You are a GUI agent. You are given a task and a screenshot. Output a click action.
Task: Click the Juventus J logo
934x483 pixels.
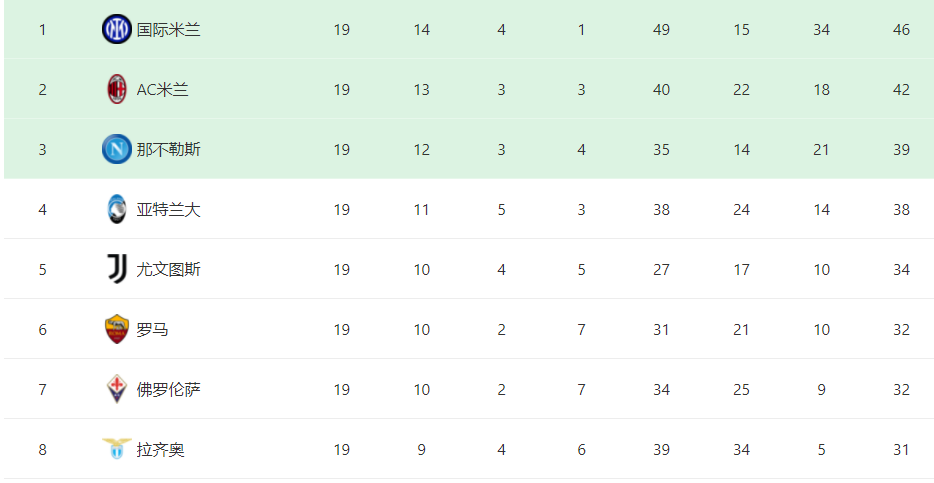(x=116, y=269)
